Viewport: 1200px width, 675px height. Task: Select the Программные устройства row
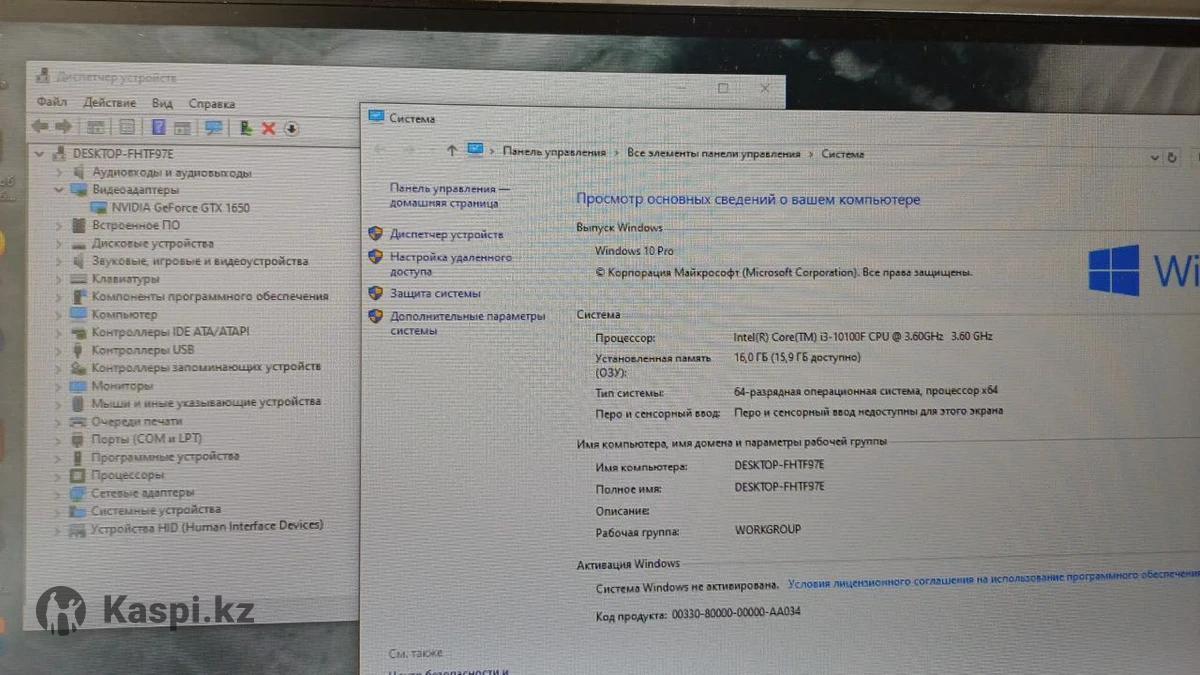tap(165, 456)
